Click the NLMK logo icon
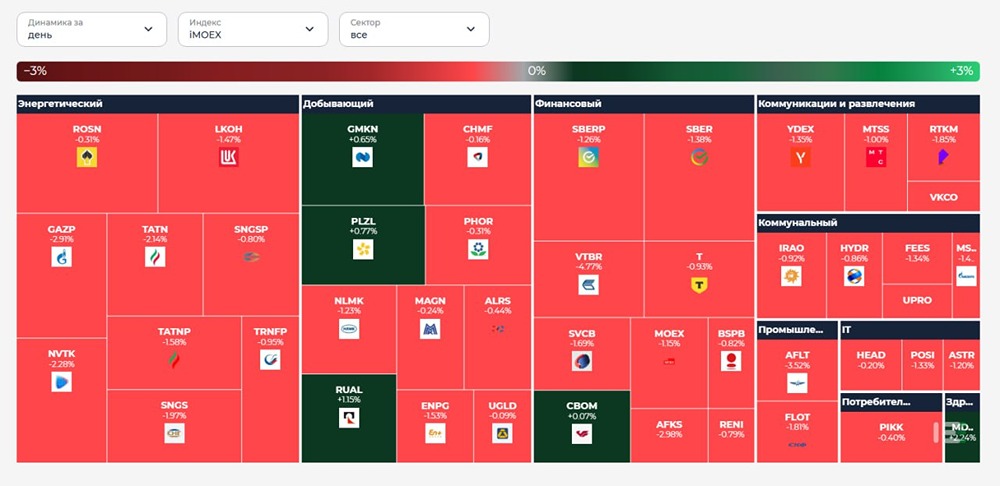This screenshot has height=486, width=1000. (349, 328)
